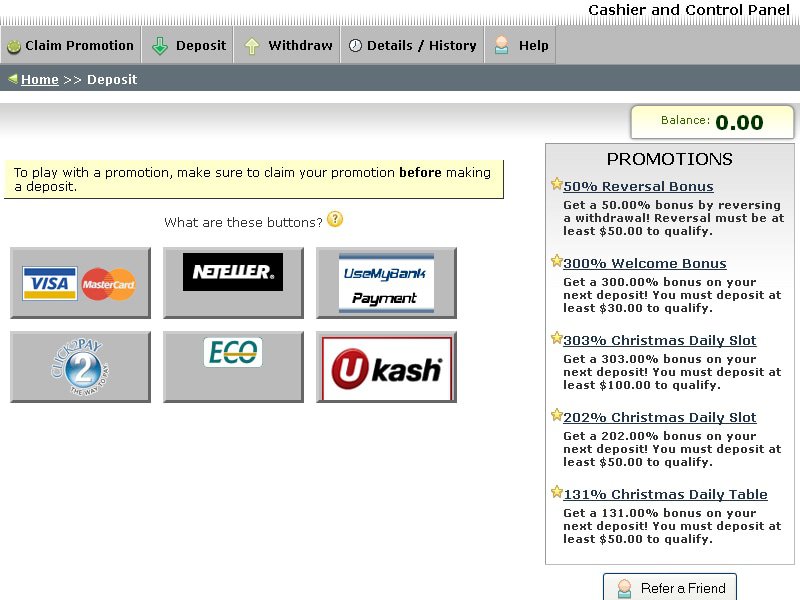800x600 pixels.
Task: Choose Ukash deposit method
Action: (387, 367)
